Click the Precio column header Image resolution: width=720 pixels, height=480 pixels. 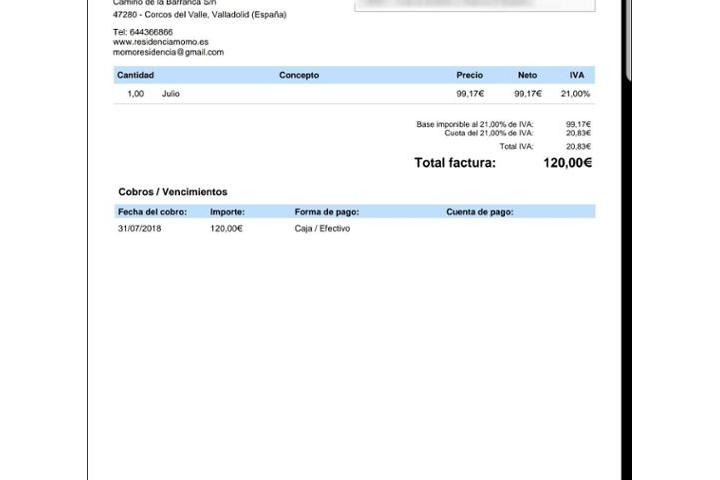[x=469, y=75]
